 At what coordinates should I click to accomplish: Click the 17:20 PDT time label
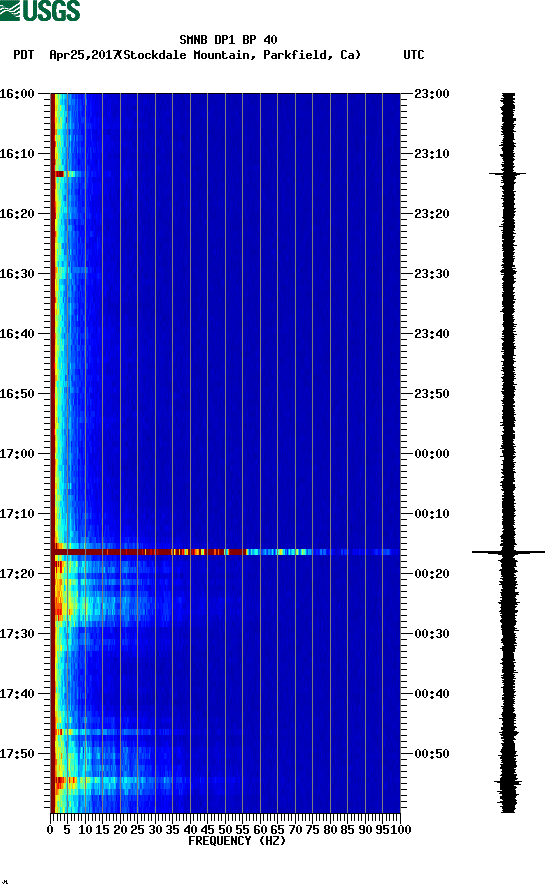[x=17, y=574]
